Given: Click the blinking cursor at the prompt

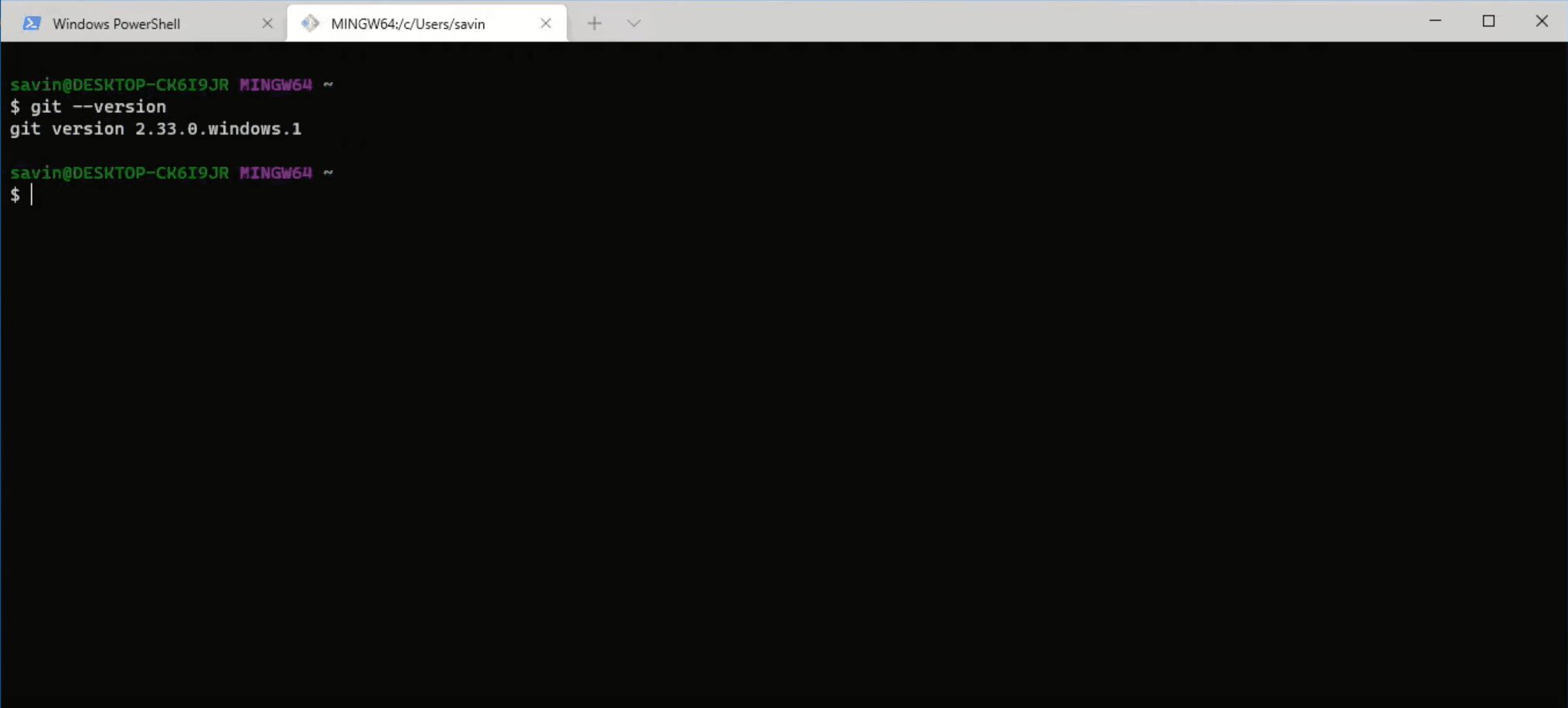Looking at the screenshot, I should point(32,195).
